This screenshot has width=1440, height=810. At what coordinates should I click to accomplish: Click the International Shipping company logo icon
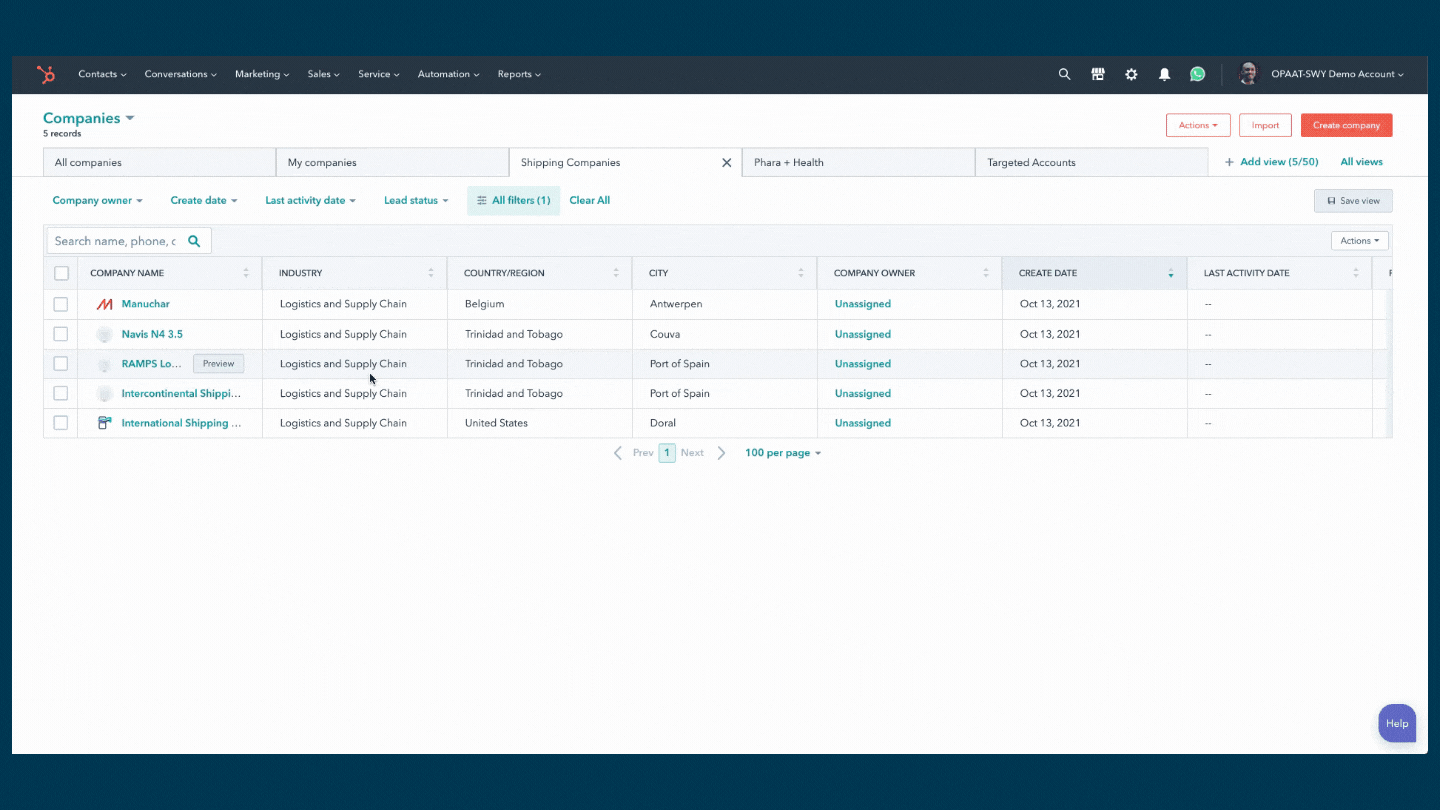(x=104, y=423)
